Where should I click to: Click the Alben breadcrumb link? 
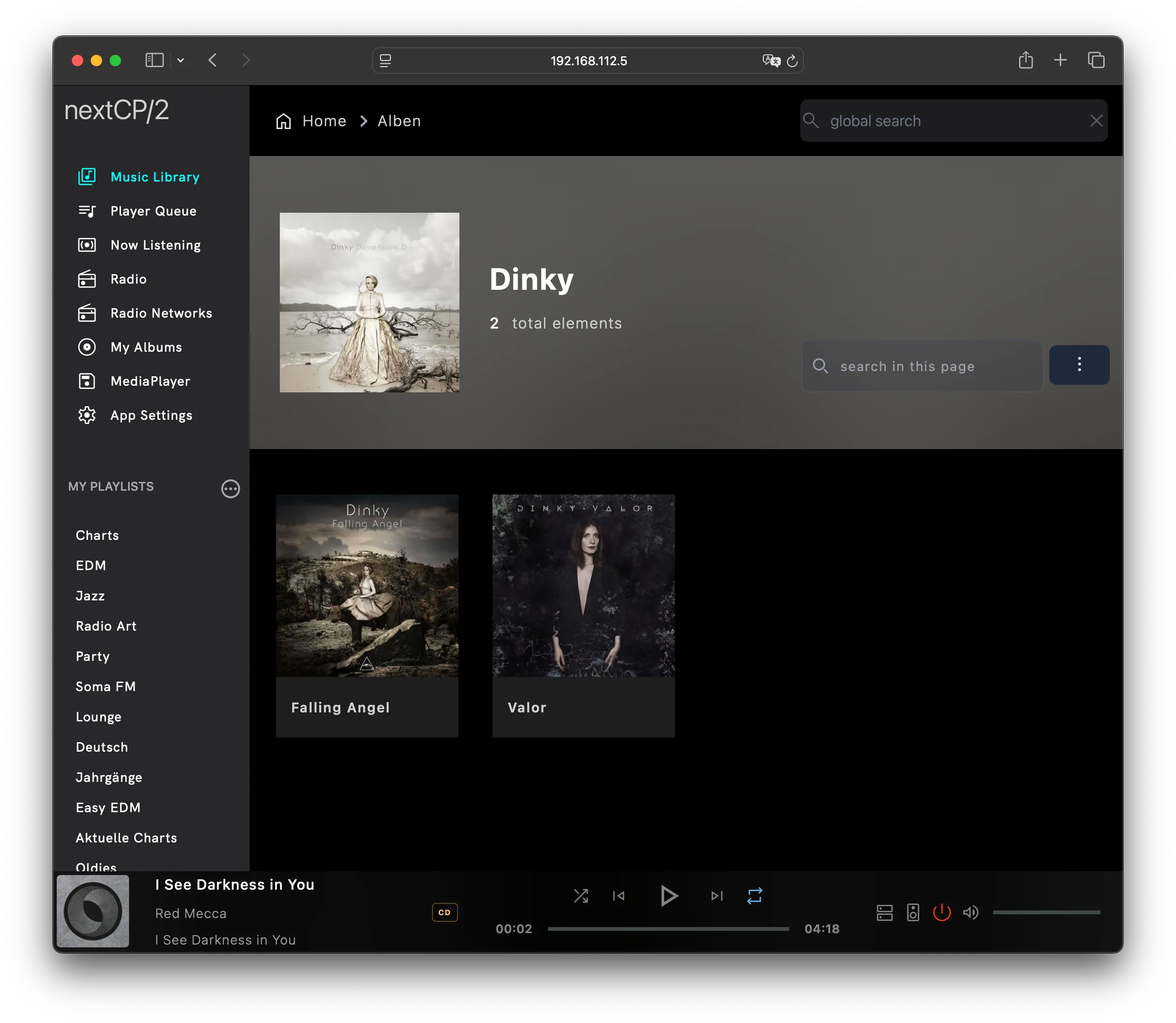[399, 121]
